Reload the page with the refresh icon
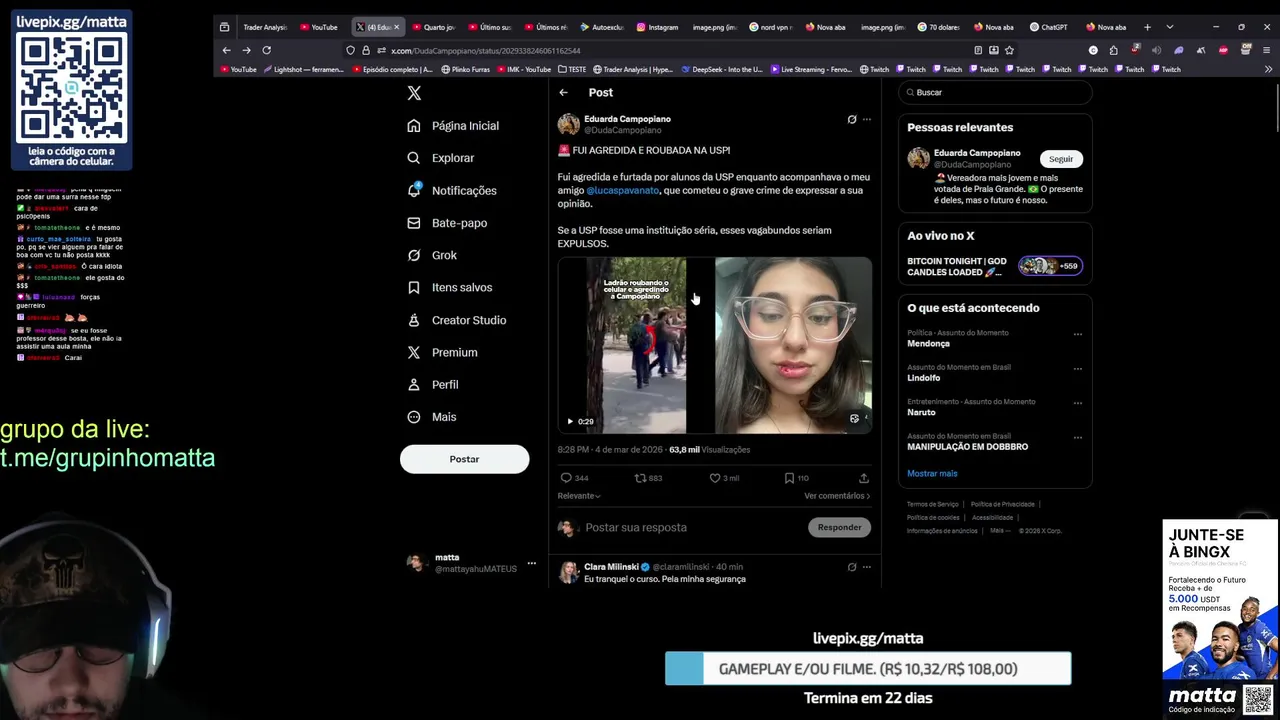The width and height of the screenshot is (1280, 720). (266, 50)
